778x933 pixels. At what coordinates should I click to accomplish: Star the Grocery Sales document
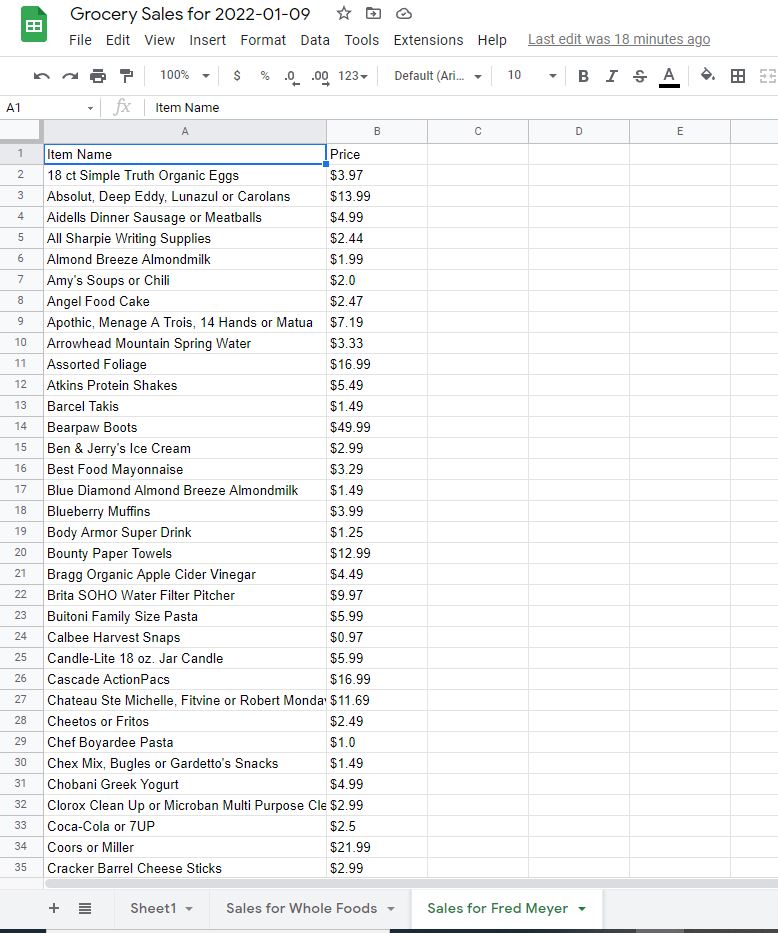[x=344, y=13]
